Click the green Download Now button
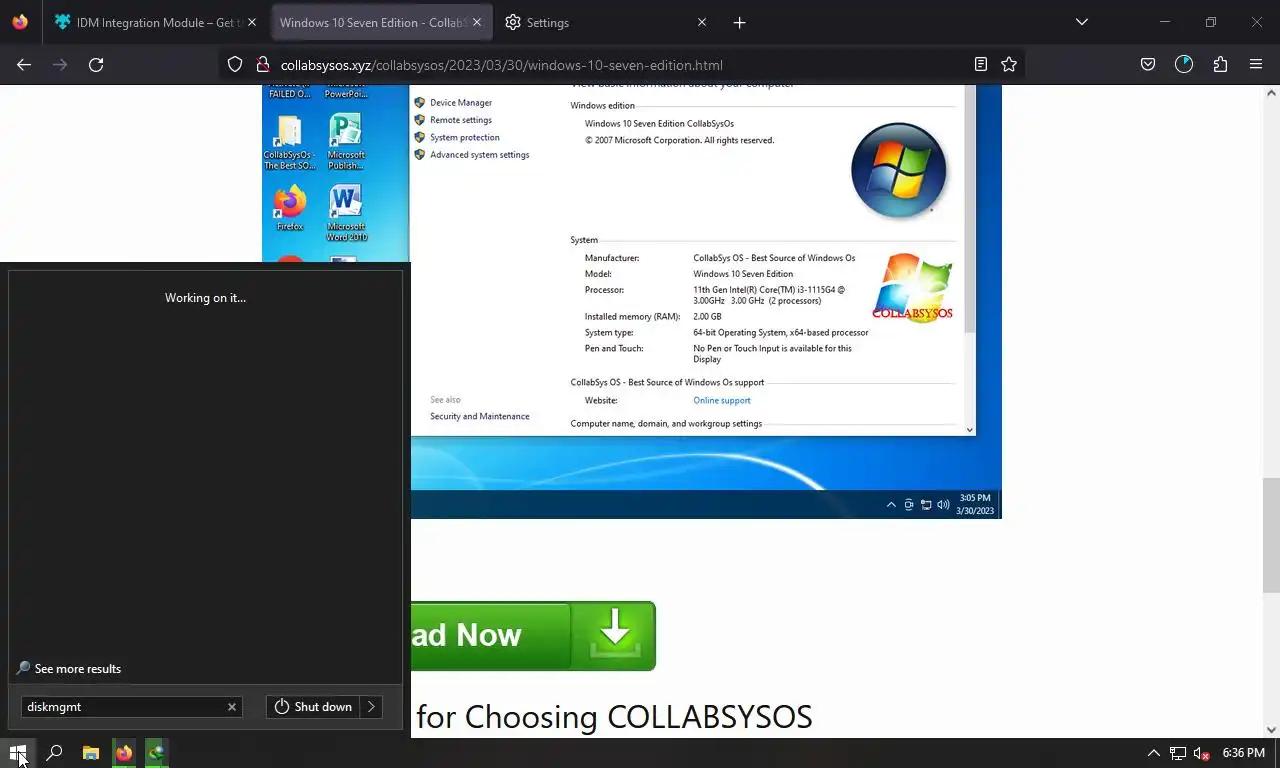 (x=533, y=635)
